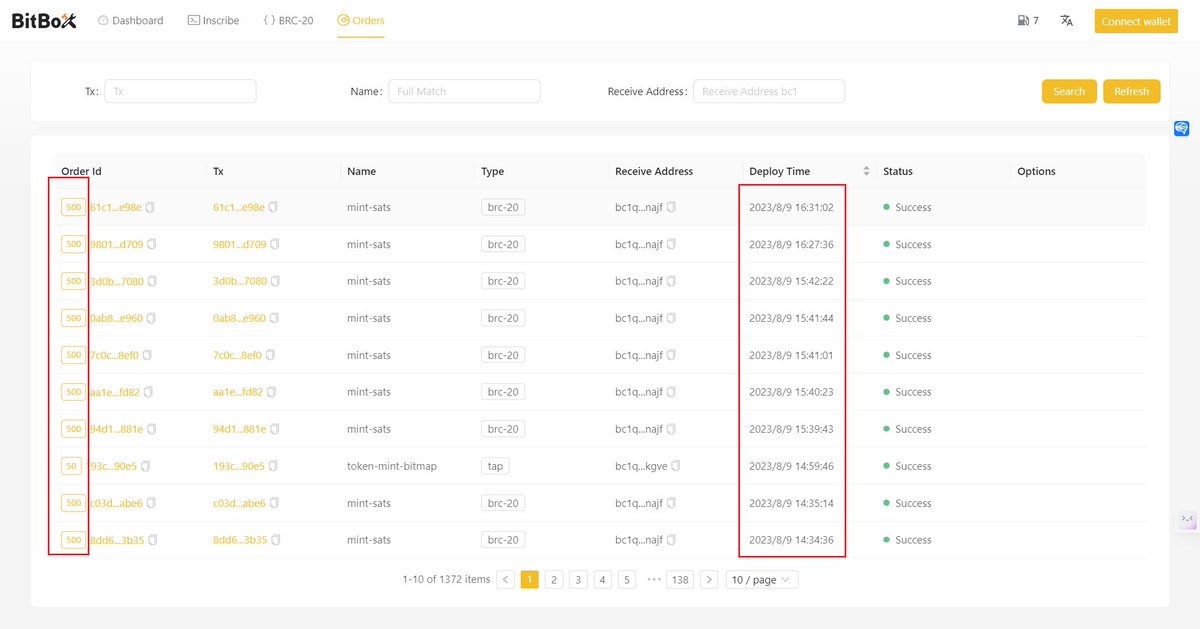Open the BRC-20 tab
Viewport: 1200px width, 629px height.
289,20
